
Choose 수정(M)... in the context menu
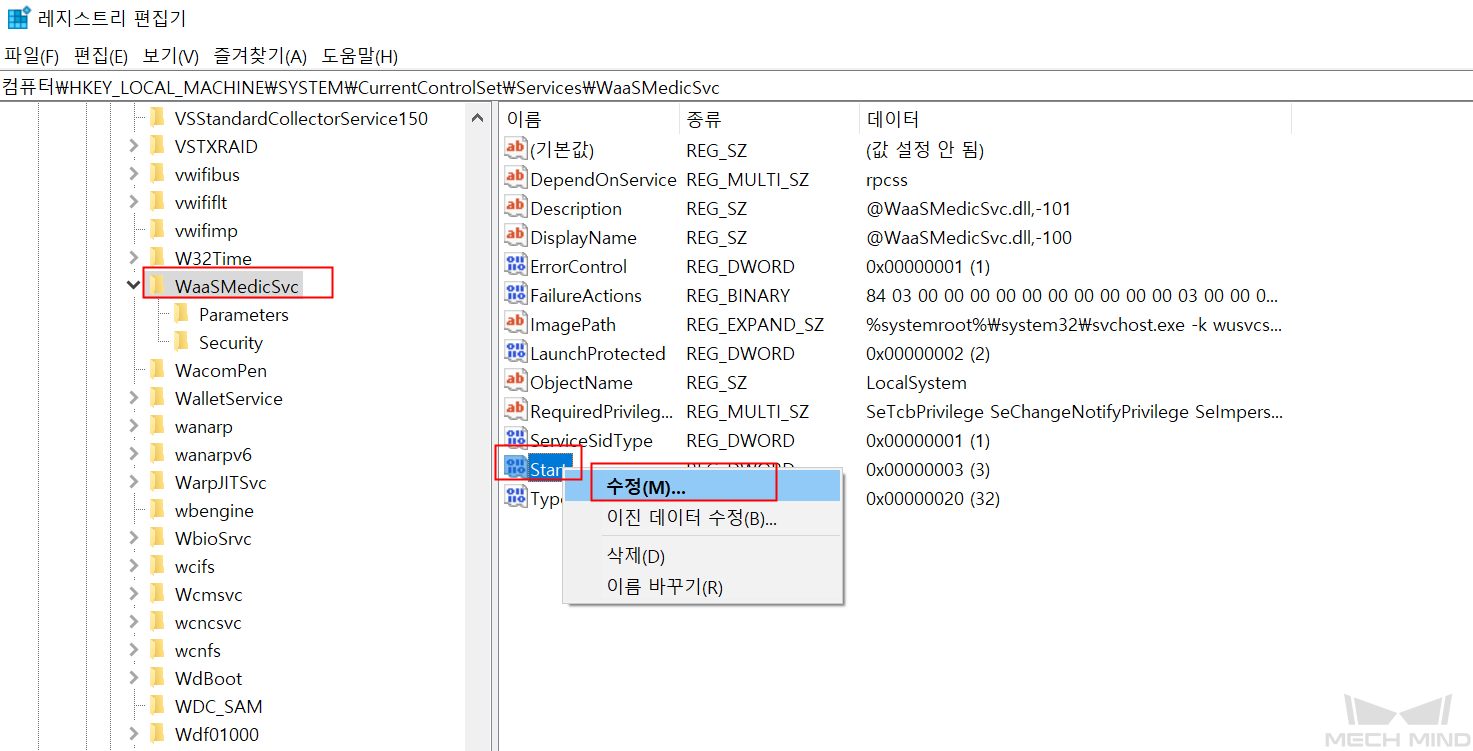(702, 487)
